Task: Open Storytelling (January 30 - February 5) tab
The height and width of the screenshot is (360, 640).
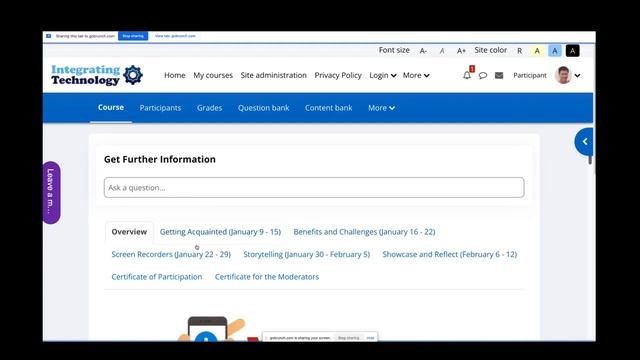Action: (307, 254)
